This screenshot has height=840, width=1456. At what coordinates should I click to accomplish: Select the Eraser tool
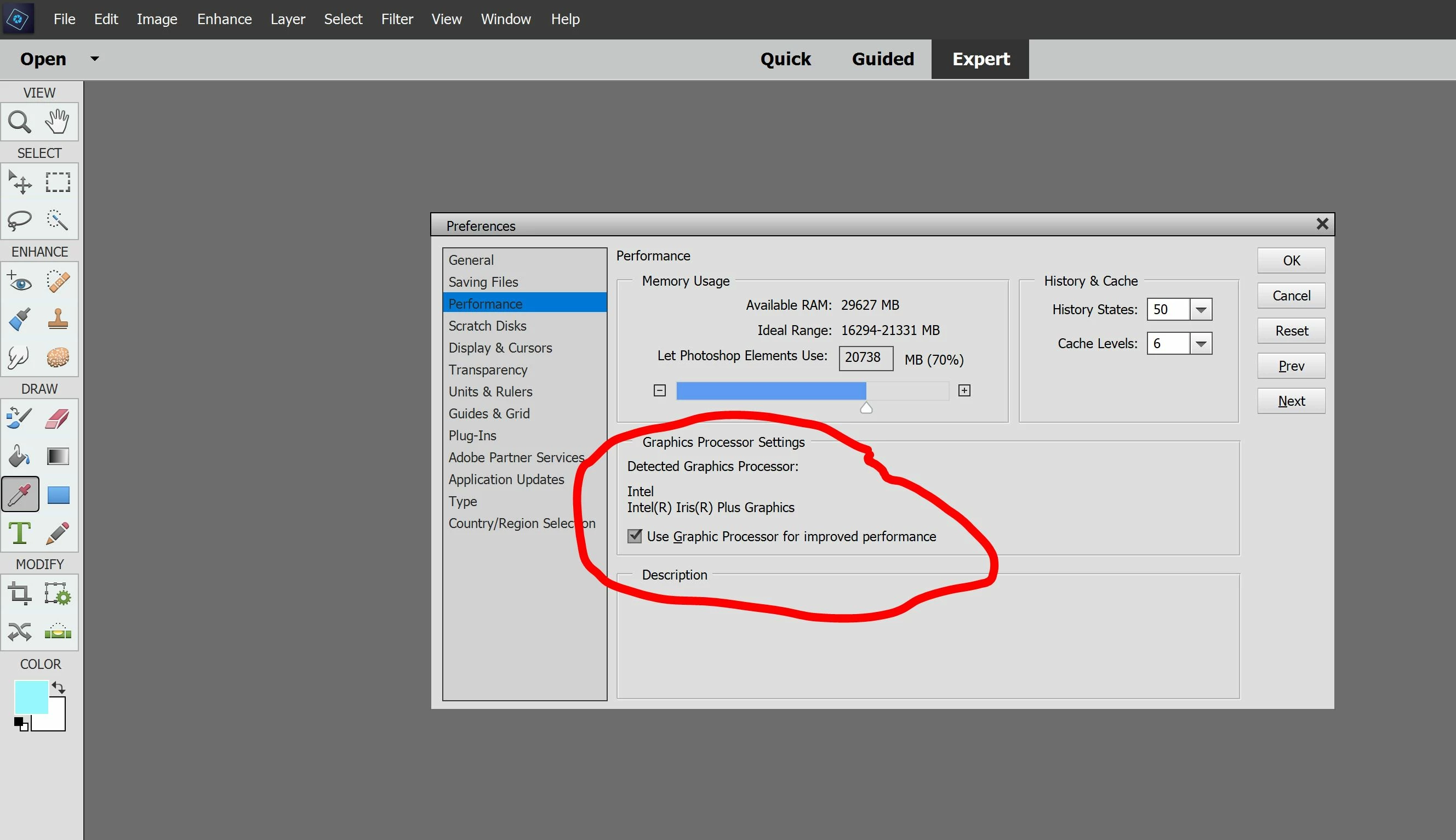pyautogui.click(x=58, y=419)
